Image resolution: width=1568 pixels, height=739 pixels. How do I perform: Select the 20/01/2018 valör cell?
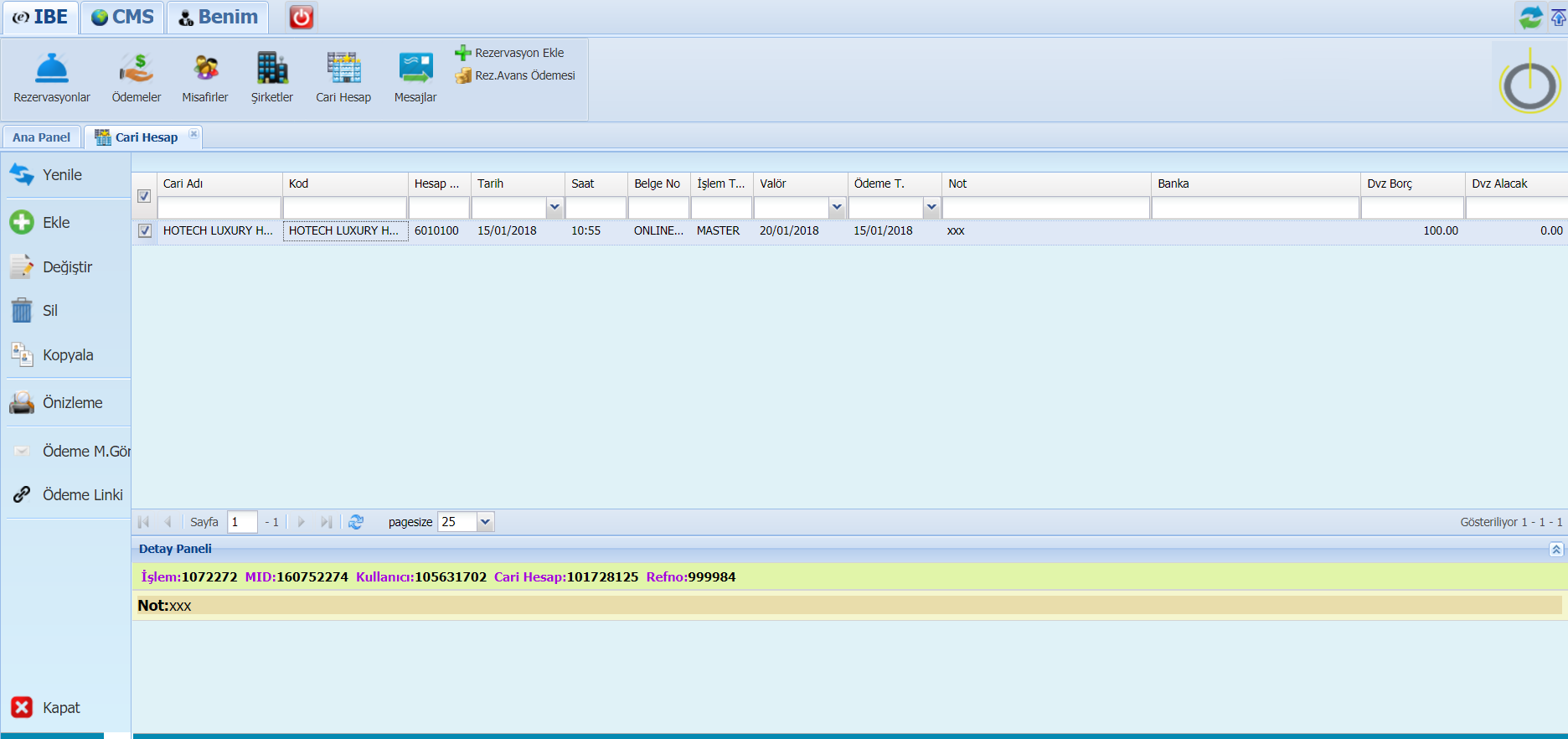(x=800, y=230)
